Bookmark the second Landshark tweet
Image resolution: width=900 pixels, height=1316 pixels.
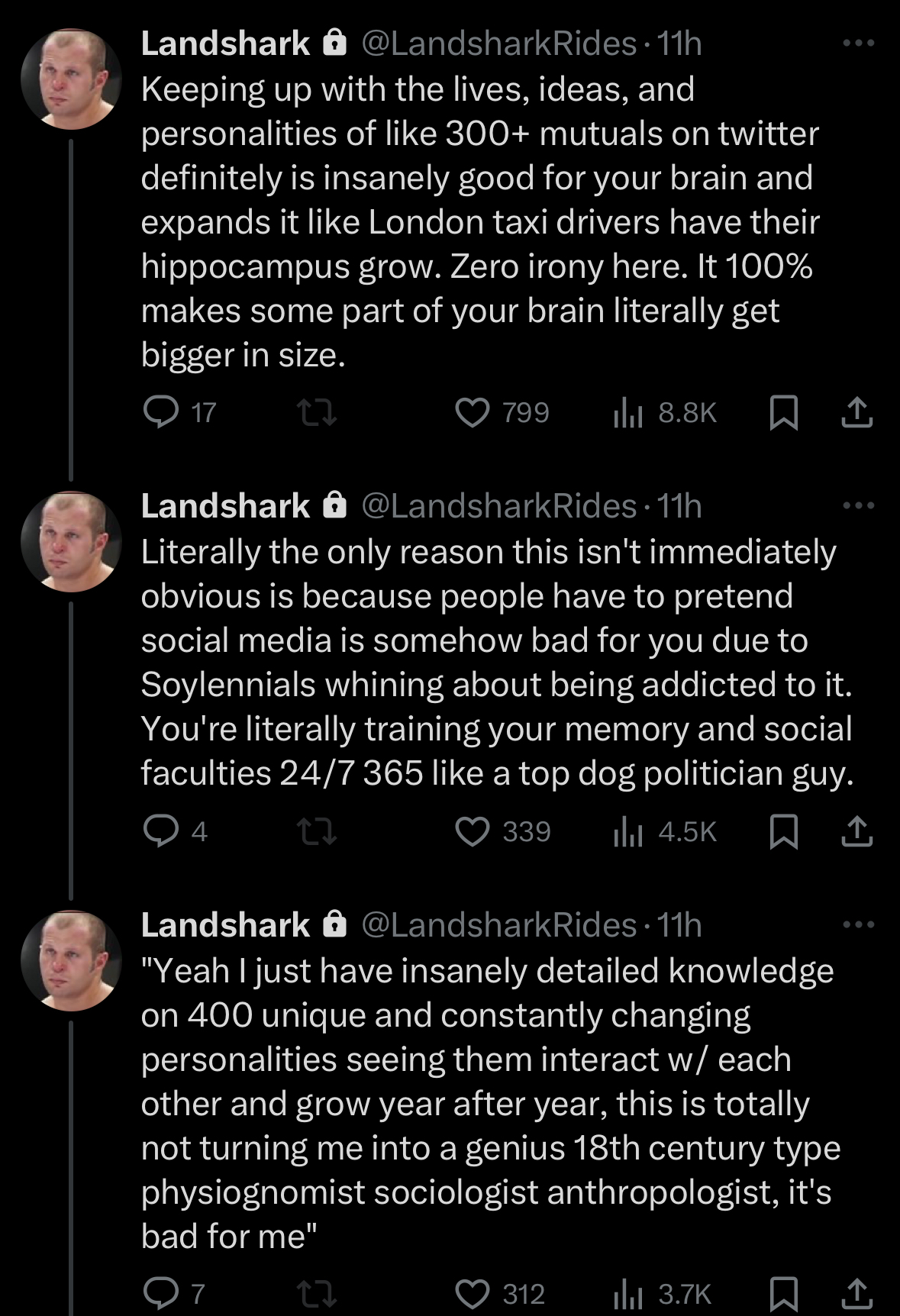(x=783, y=832)
